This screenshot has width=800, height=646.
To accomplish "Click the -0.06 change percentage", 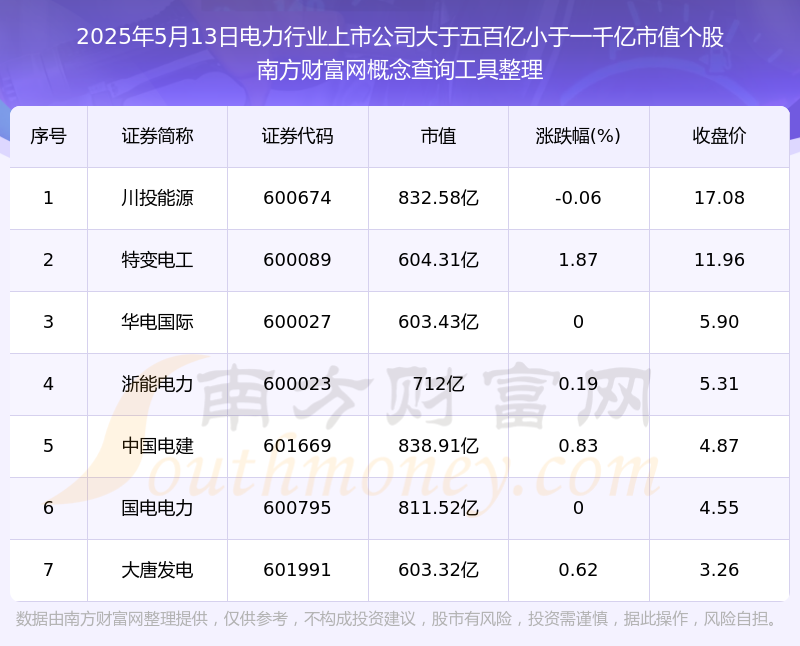I will coord(578,198).
